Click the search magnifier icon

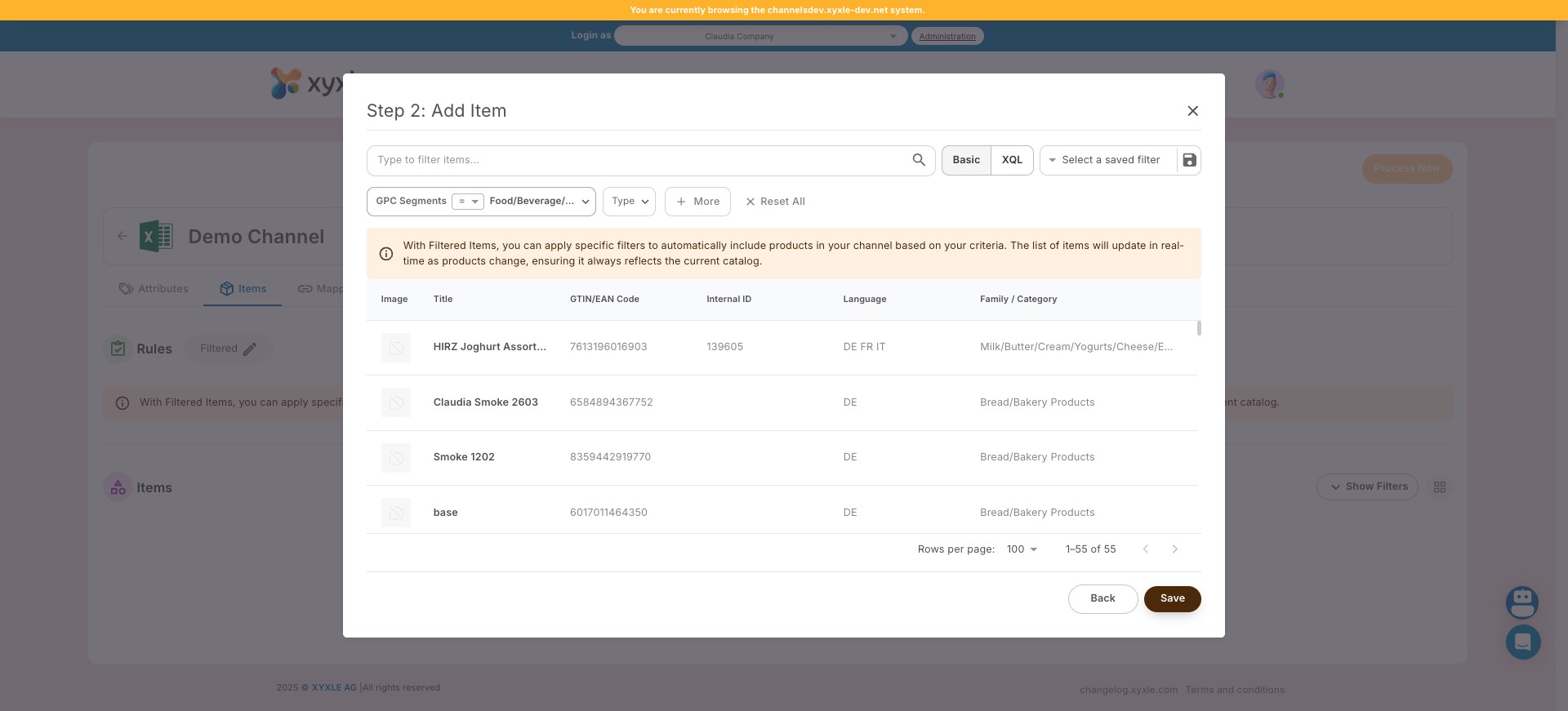click(x=919, y=160)
